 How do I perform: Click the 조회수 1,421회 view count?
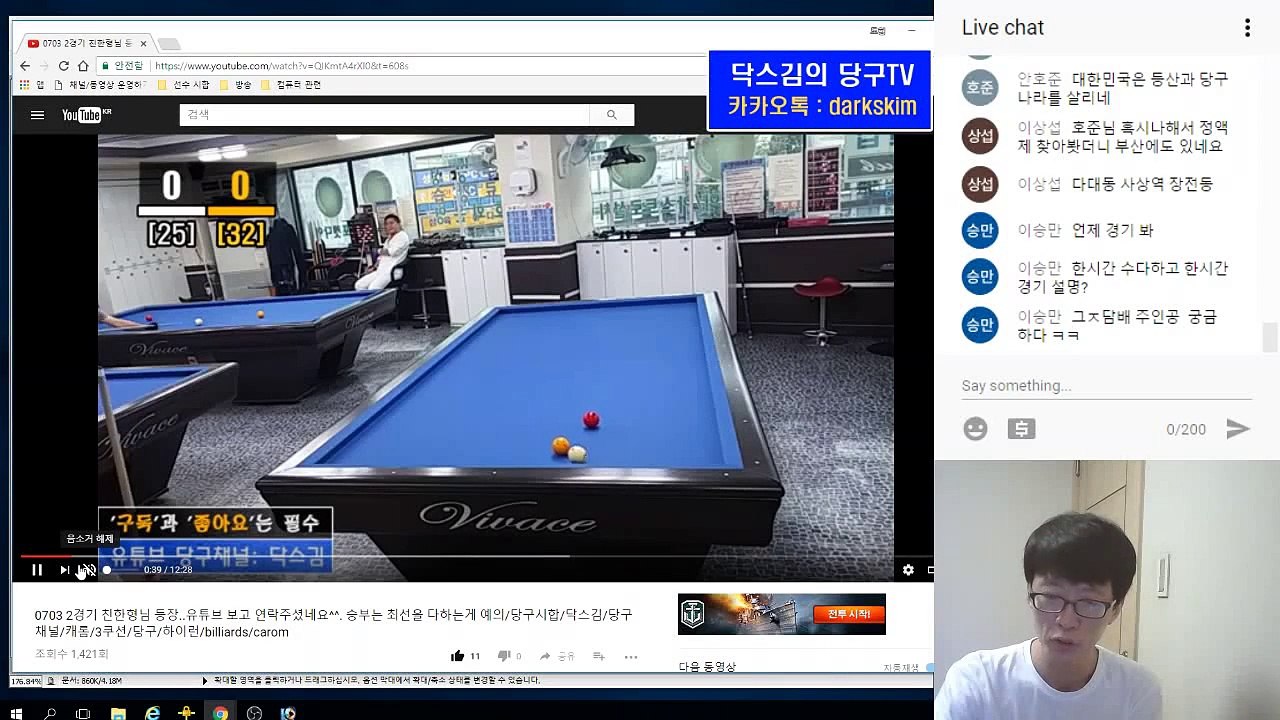[71, 654]
